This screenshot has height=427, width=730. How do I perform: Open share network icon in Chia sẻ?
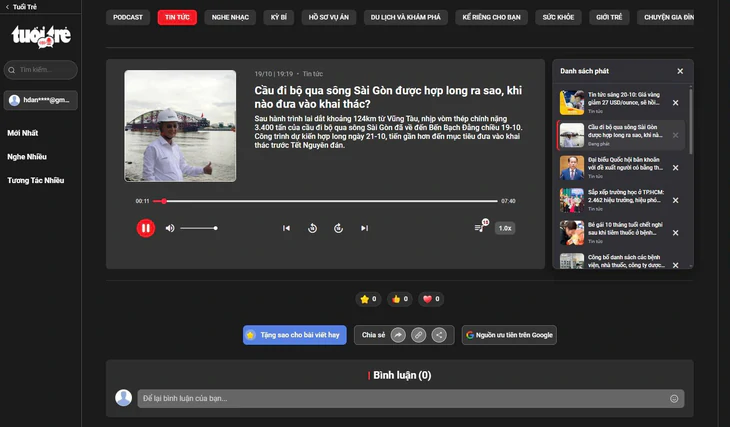pos(439,335)
